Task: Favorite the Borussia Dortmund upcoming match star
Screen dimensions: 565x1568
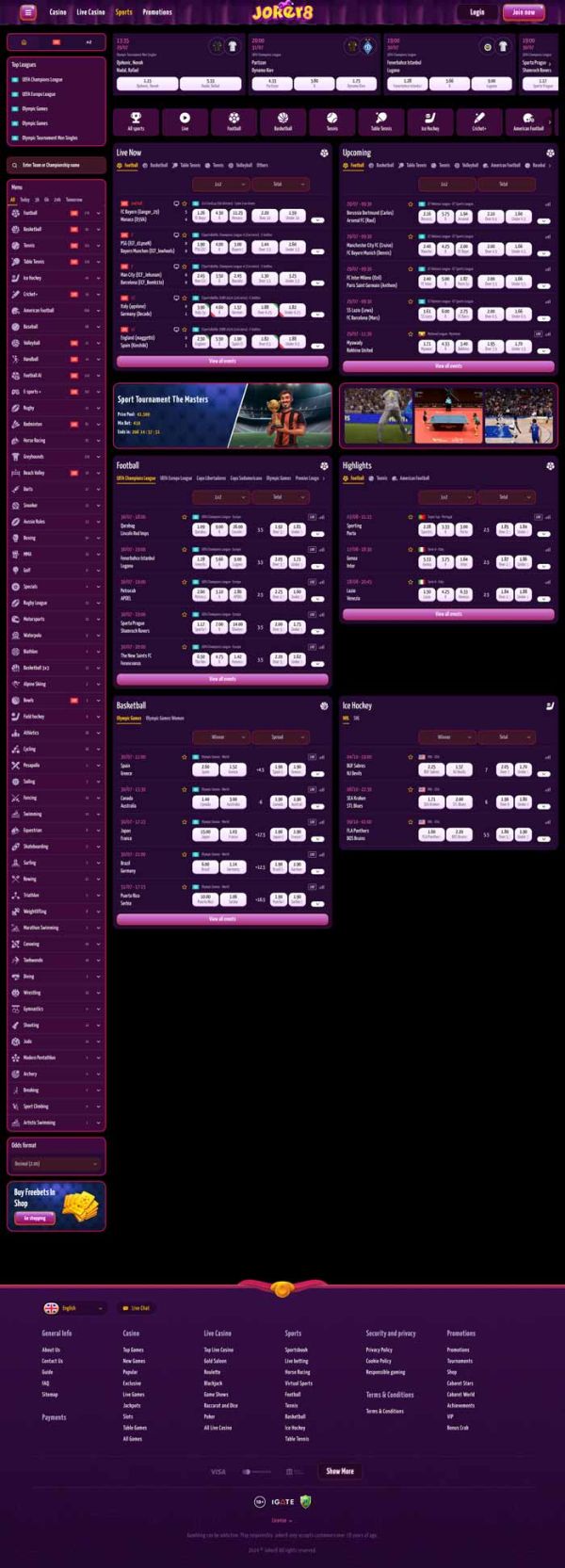Action: (x=411, y=203)
